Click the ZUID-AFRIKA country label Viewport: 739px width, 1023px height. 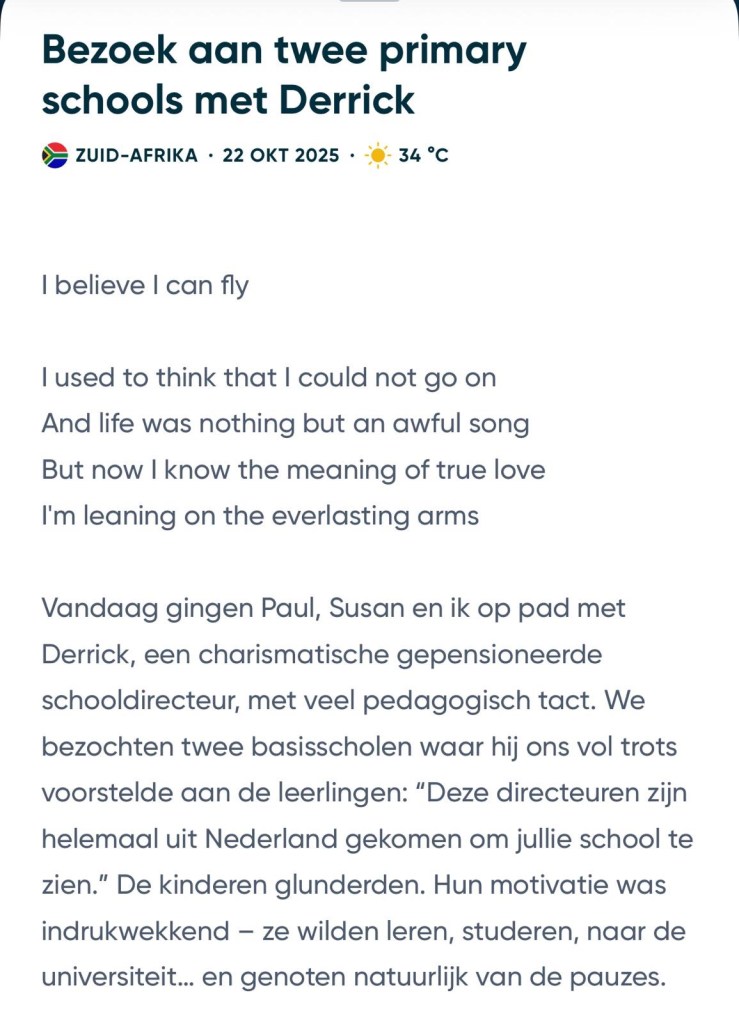click(x=136, y=156)
